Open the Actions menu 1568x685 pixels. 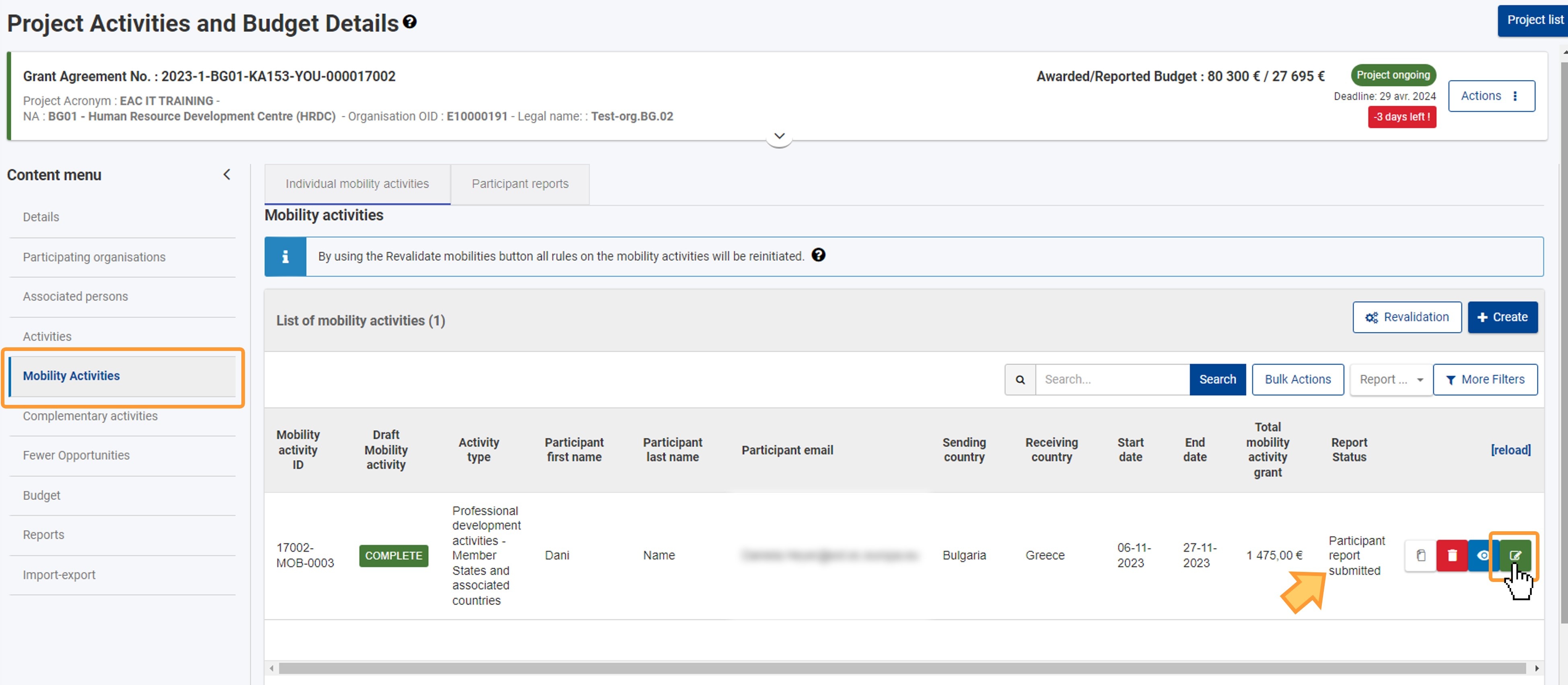(1491, 96)
